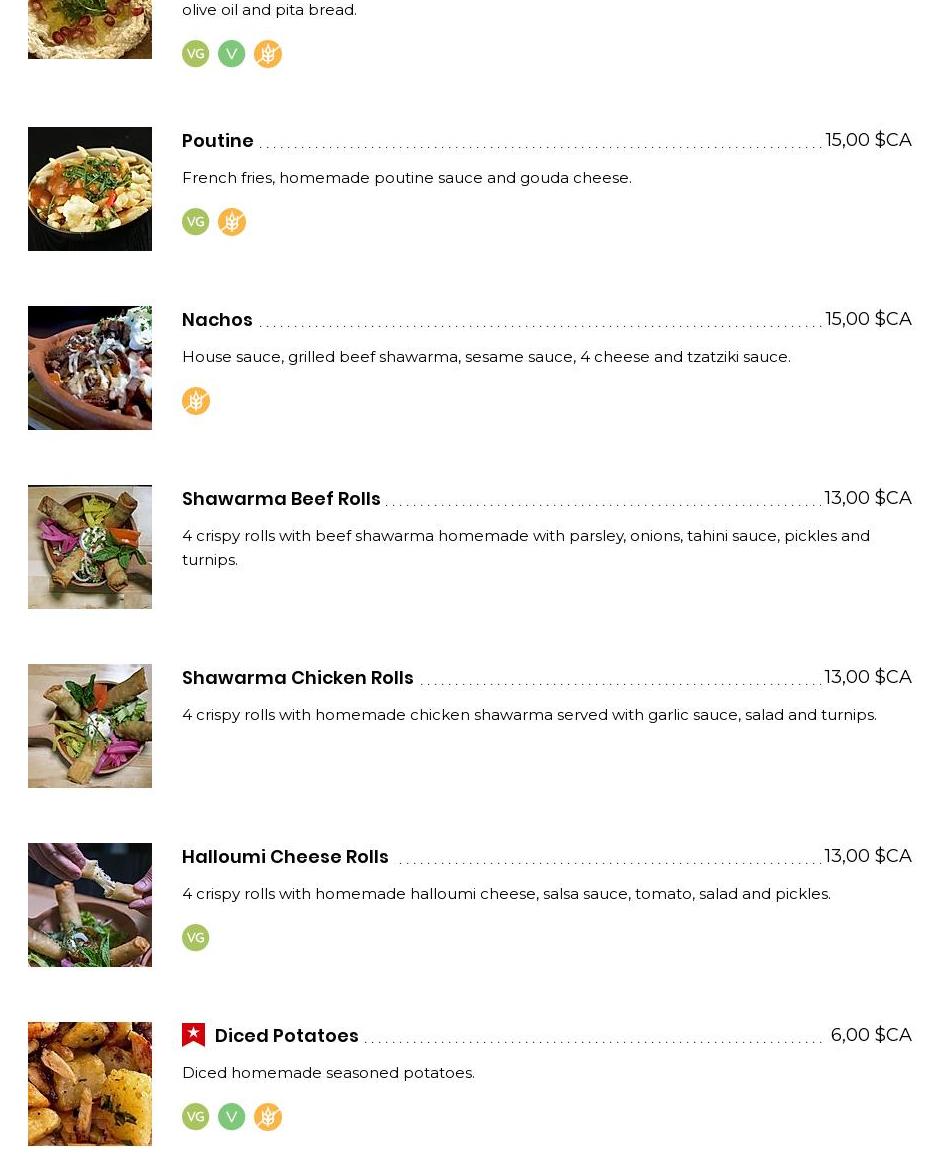Click the VG icon under Halloumi Cheese Rolls

196,938
